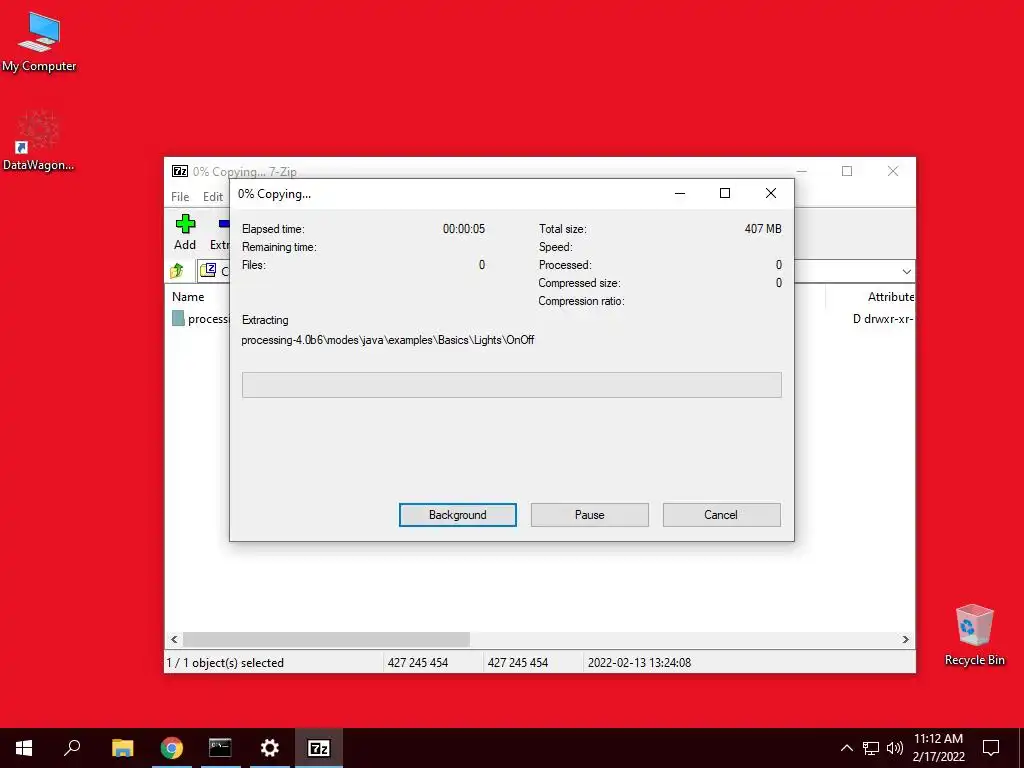Click the Attributes column header
Screen dimensions: 1024x768
[890, 296]
